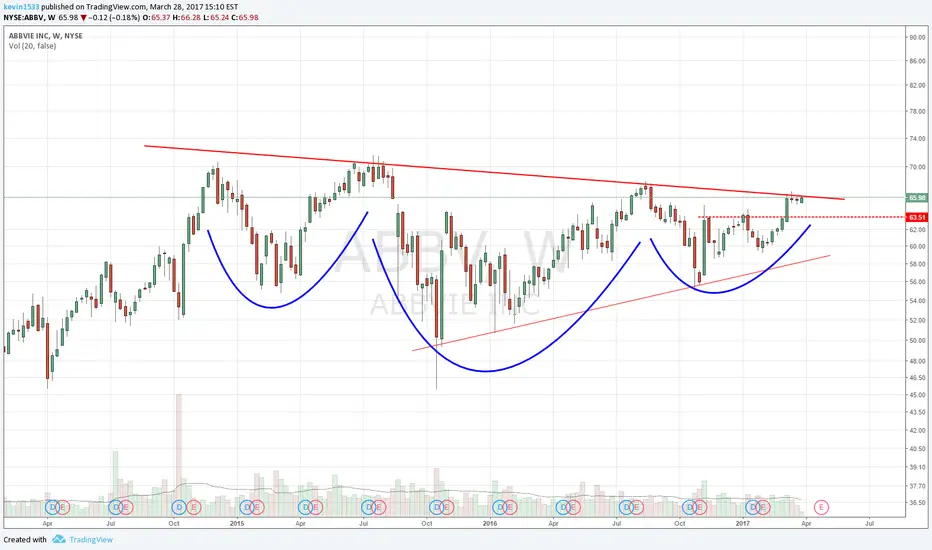Click the 'March 28, 2017 15:10 EST' publish date
The width and height of the screenshot is (932, 550).
194,7
